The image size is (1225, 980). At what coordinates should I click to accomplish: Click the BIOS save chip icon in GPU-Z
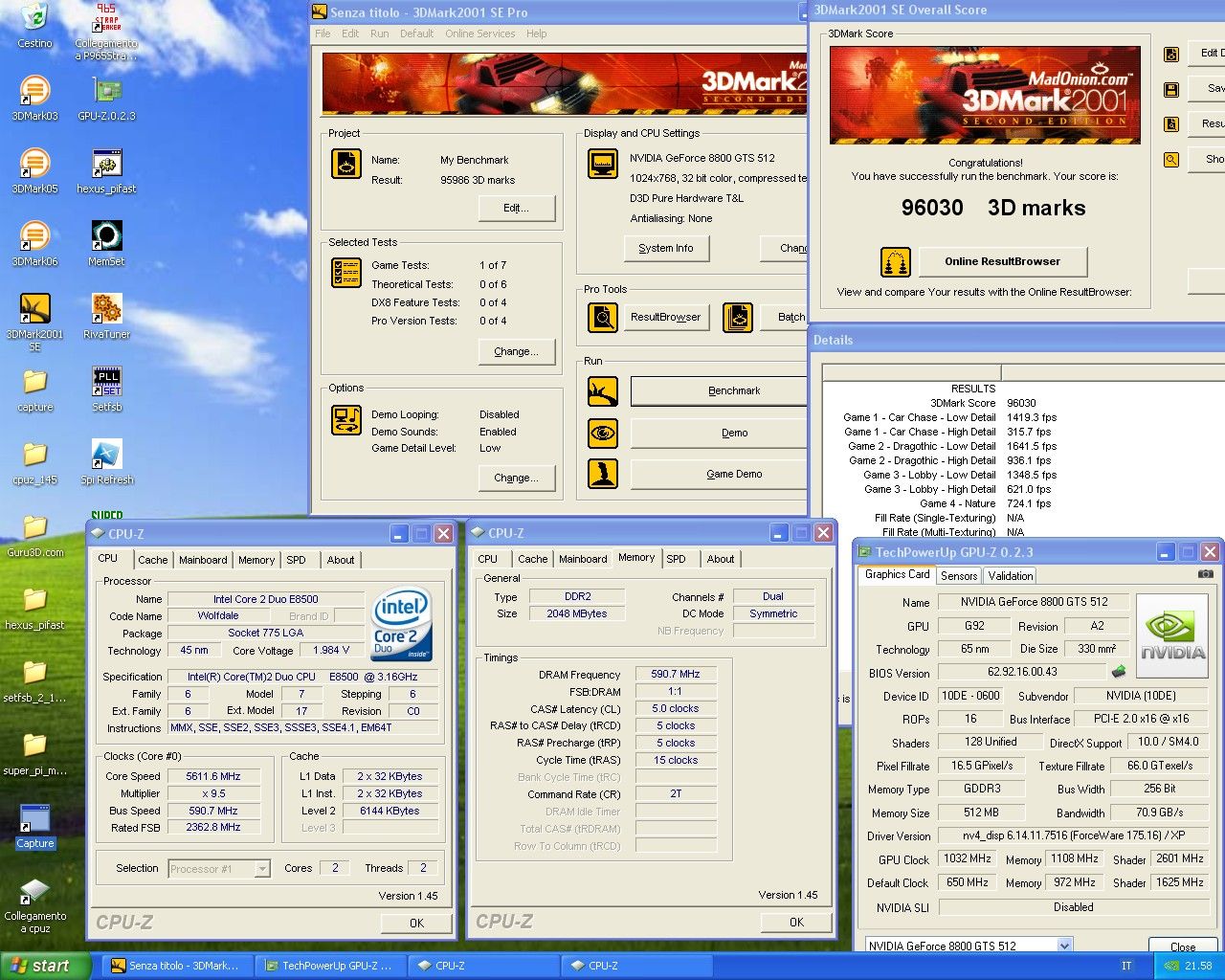coord(1119,672)
